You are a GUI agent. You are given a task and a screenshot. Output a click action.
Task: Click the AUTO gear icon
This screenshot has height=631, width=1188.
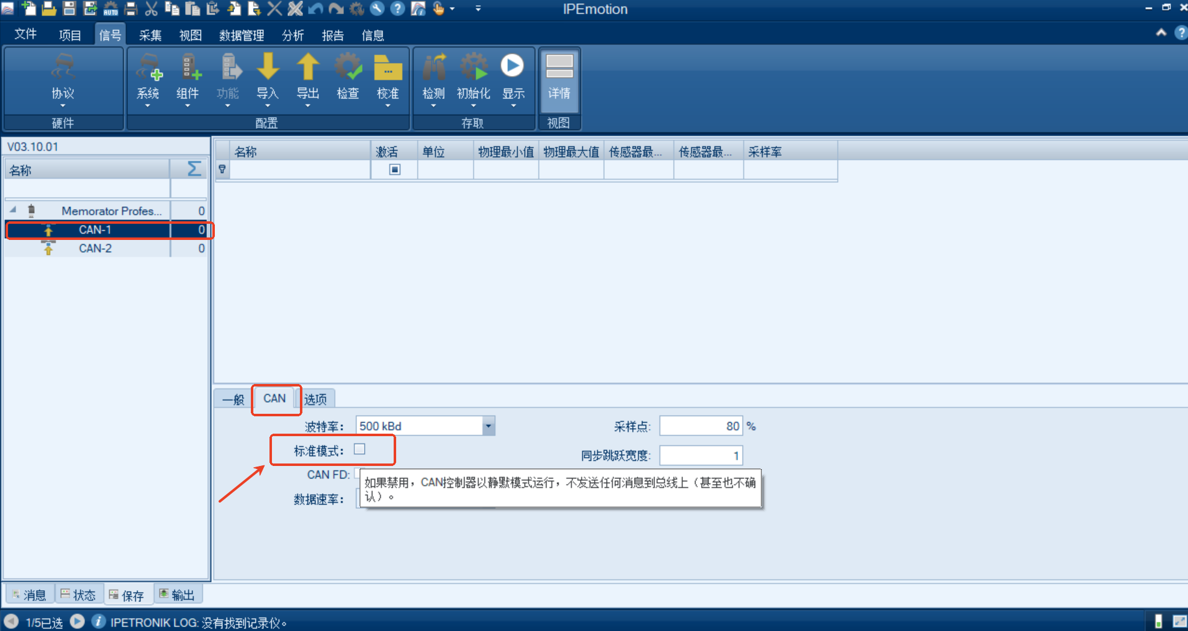111,8
